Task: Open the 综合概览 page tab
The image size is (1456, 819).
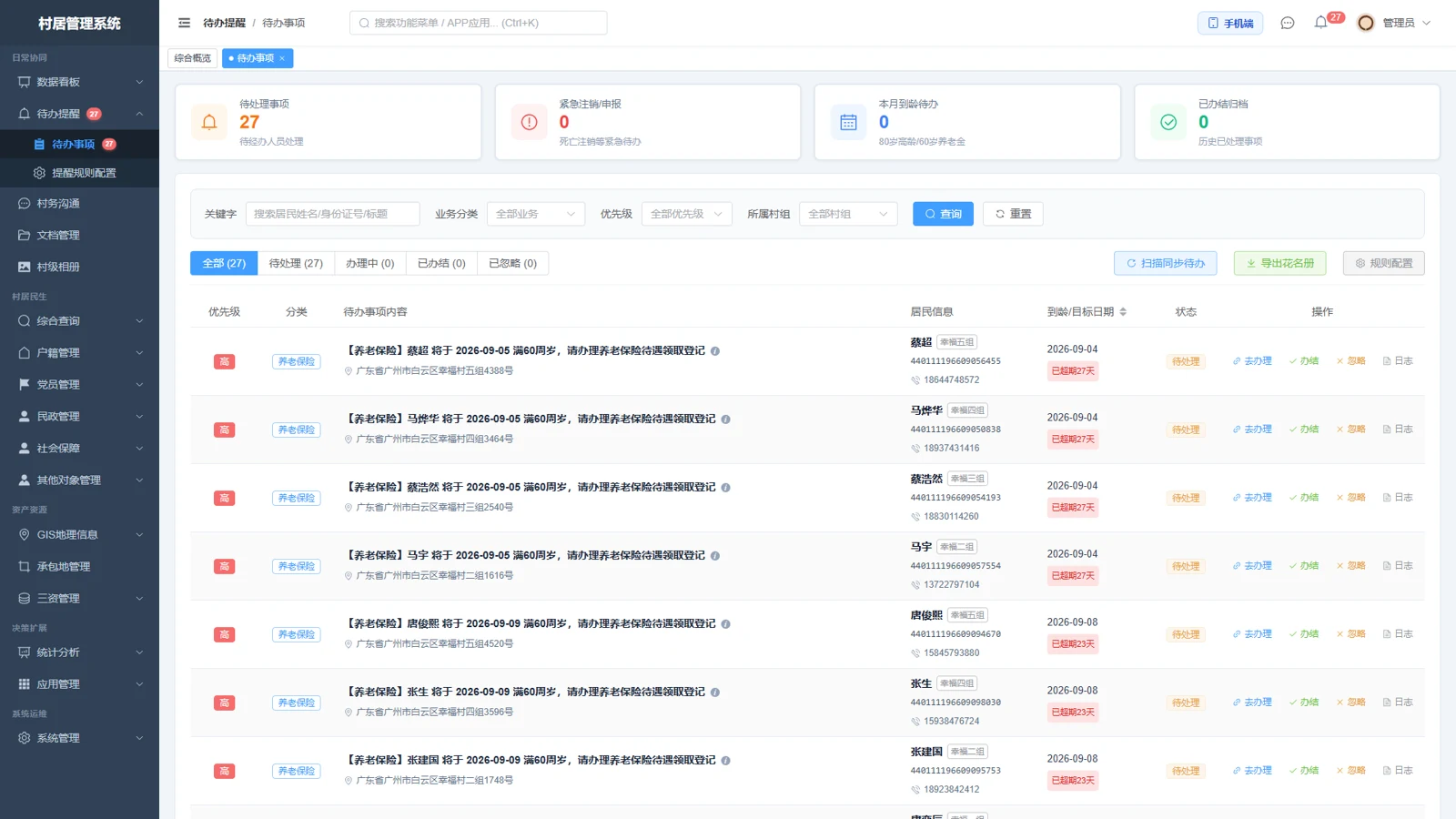Action: pyautogui.click(x=193, y=58)
